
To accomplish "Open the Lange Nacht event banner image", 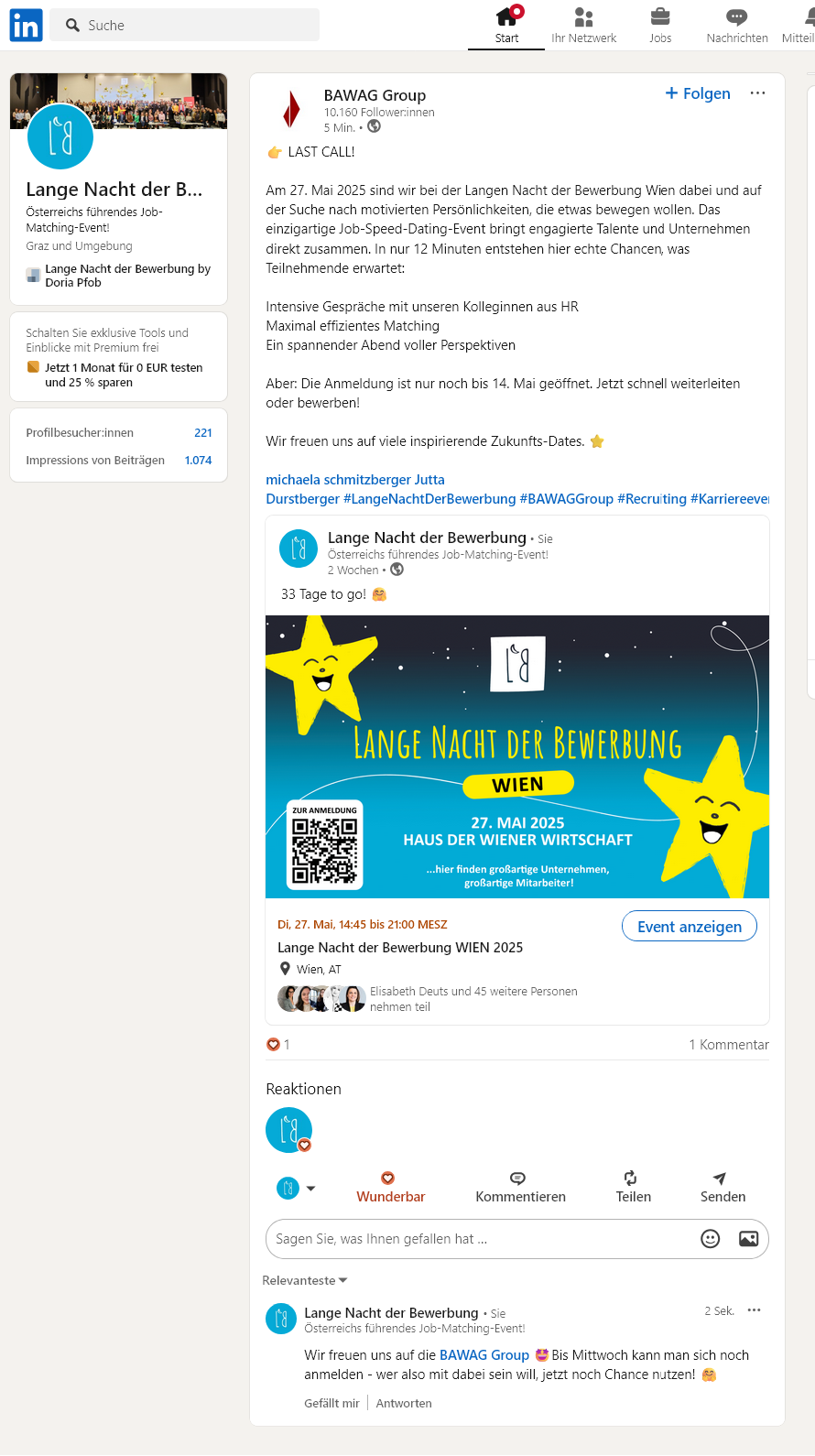I will click(517, 756).
